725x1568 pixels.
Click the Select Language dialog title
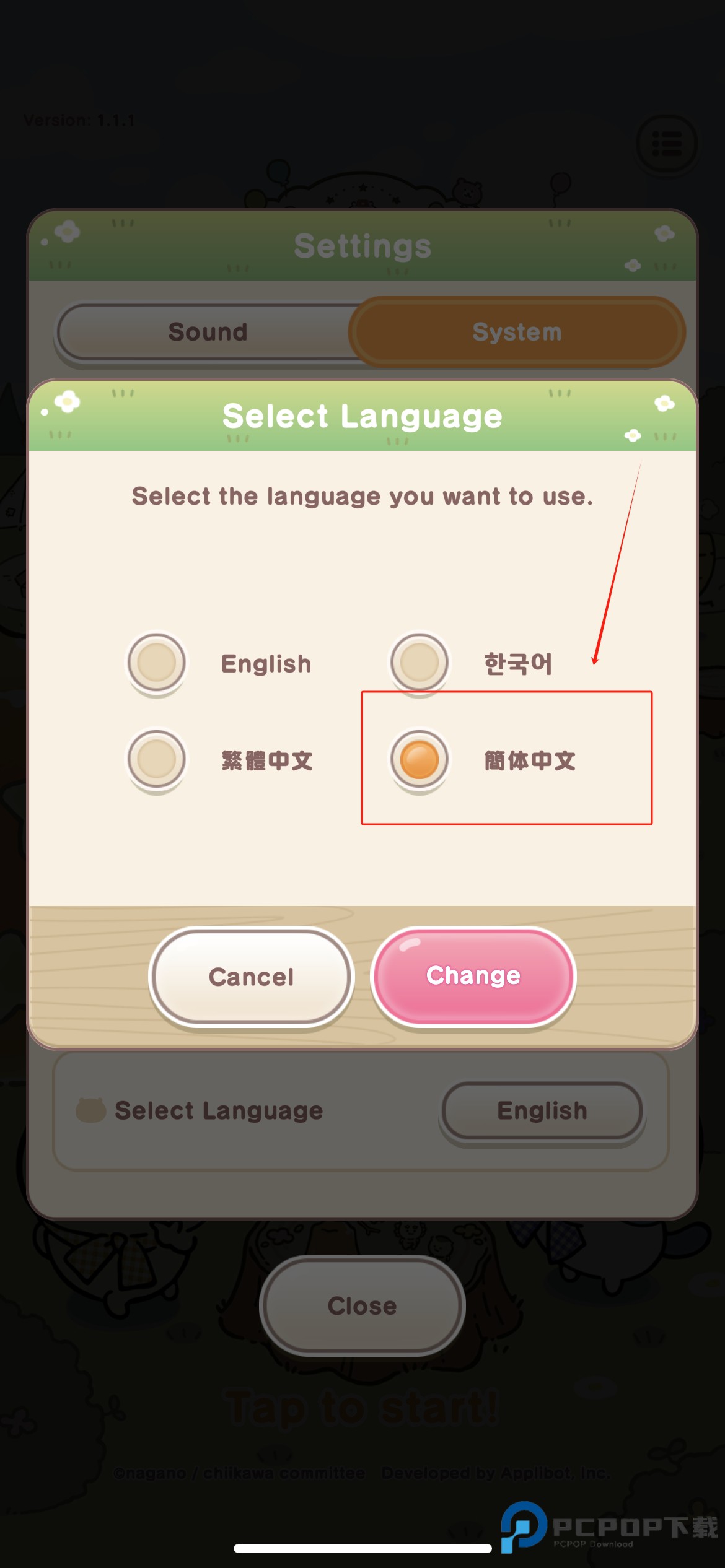[362, 416]
